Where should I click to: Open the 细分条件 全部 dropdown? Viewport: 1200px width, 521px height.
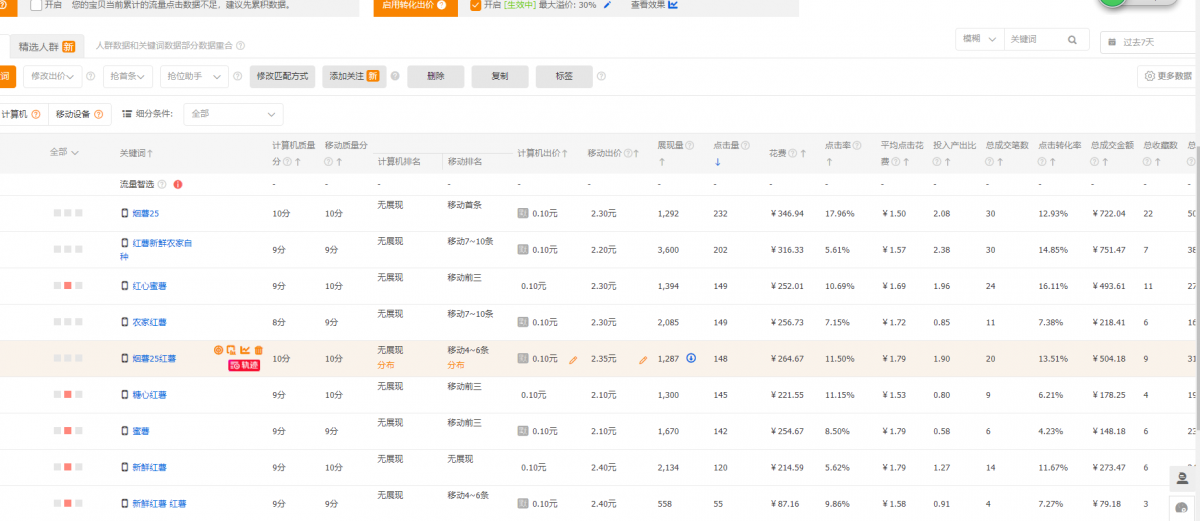click(233, 114)
